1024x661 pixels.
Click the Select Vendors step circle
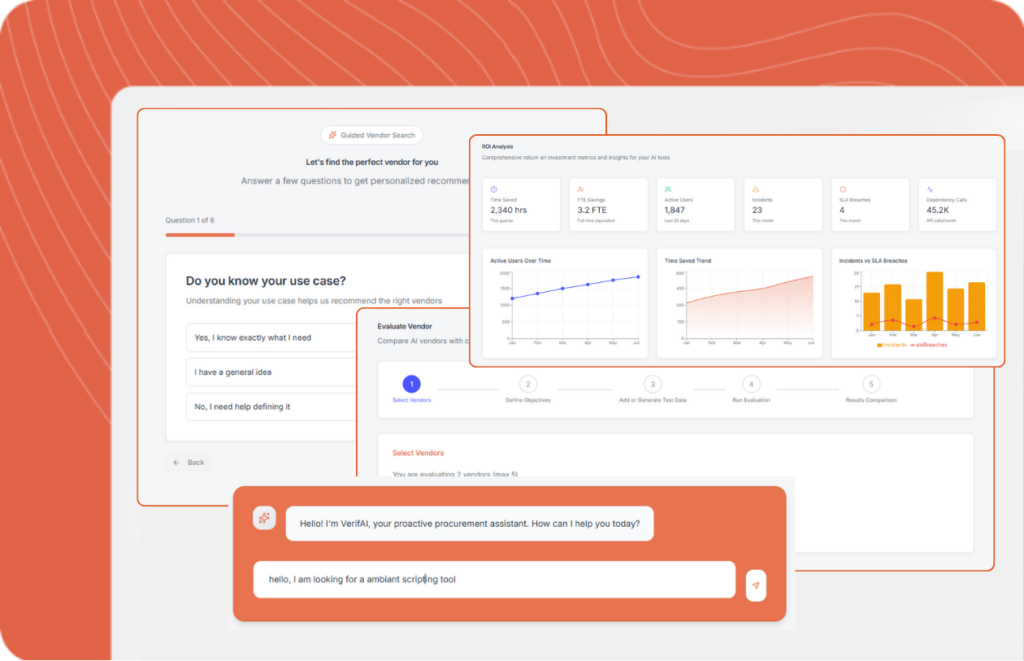coord(411,383)
